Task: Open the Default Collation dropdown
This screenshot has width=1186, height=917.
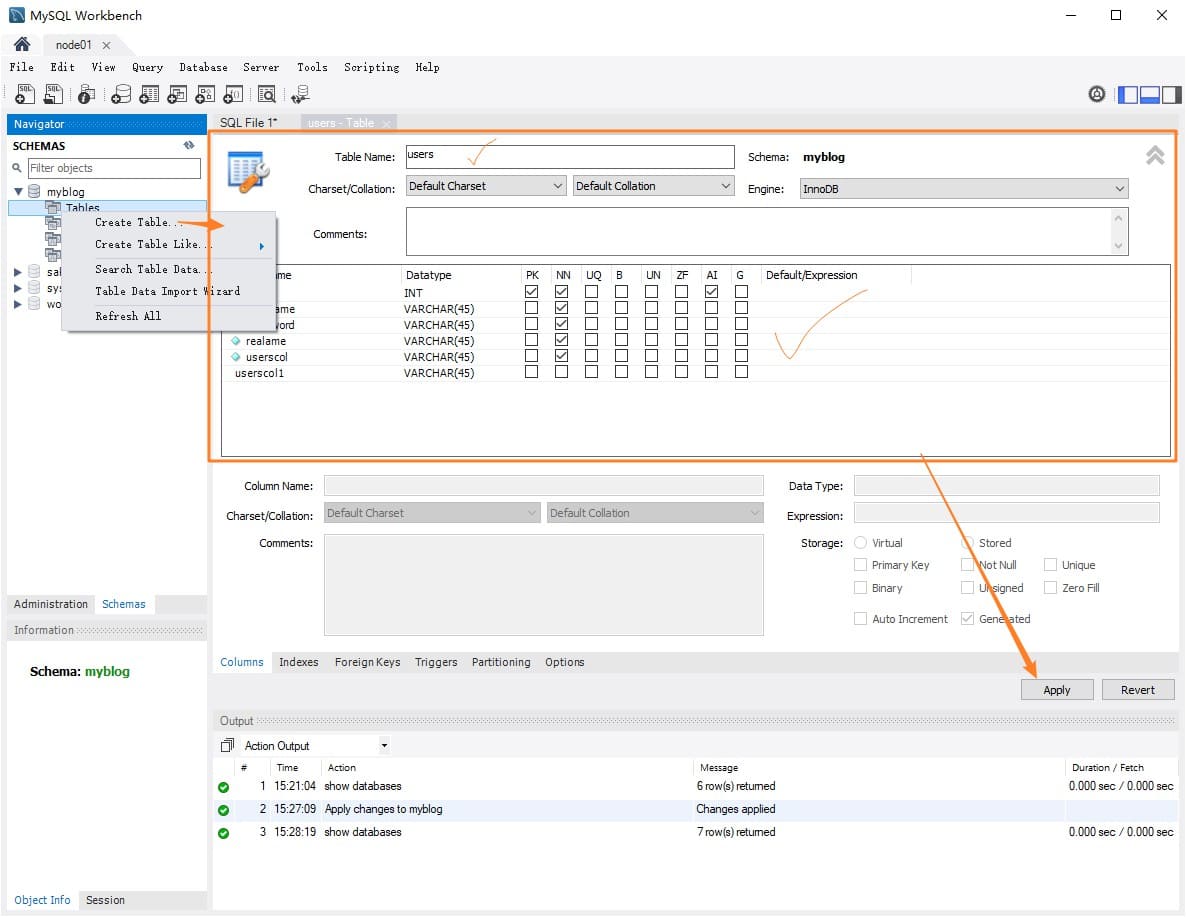Action: point(654,186)
